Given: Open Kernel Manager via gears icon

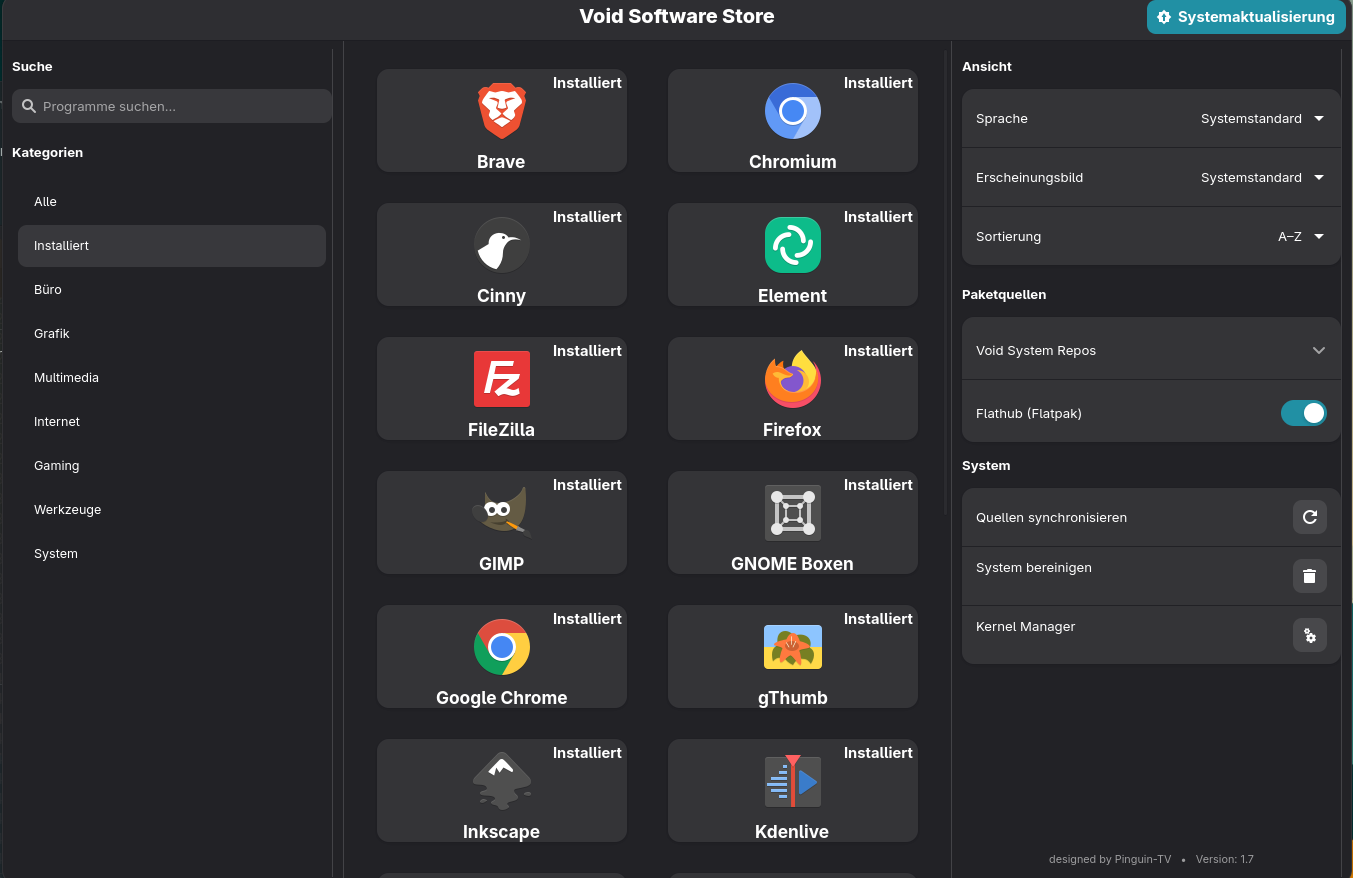Looking at the screenshot, I should pos(1310,635).
